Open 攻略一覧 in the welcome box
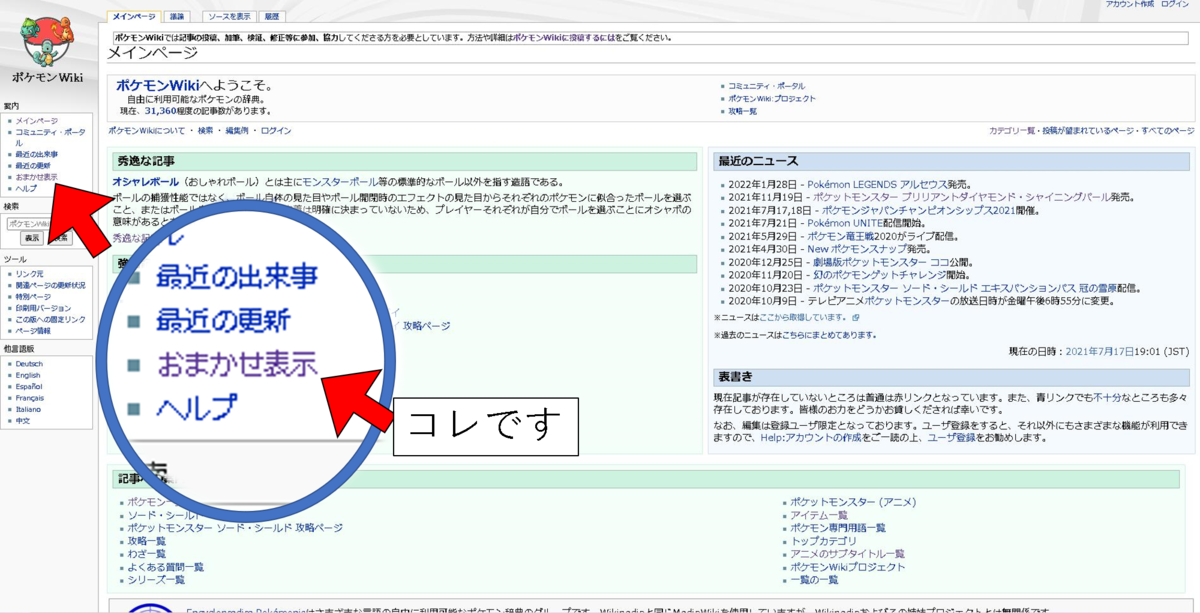Viewport: 1200px width, 613px height. 742,112
